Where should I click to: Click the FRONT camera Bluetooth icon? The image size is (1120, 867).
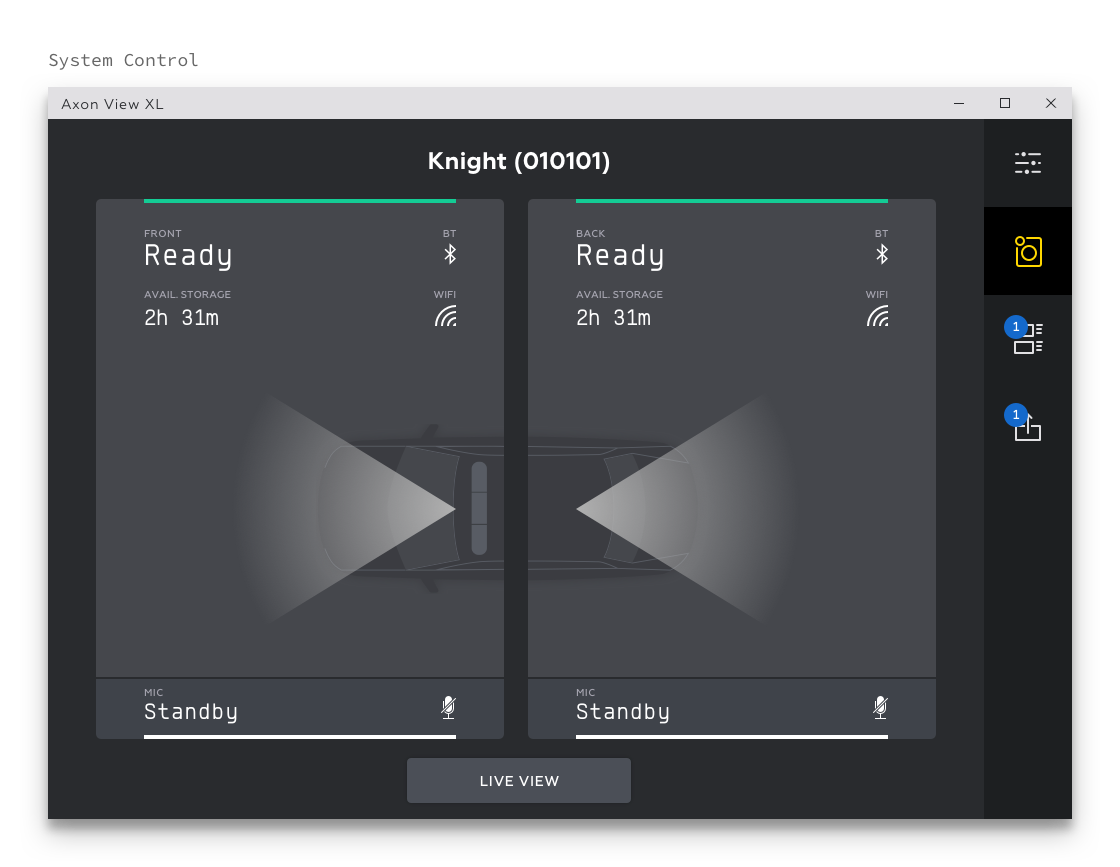450,254
